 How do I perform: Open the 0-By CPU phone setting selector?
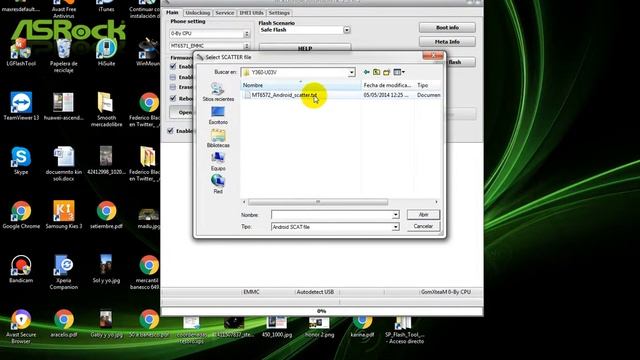(x=209, y=33)
